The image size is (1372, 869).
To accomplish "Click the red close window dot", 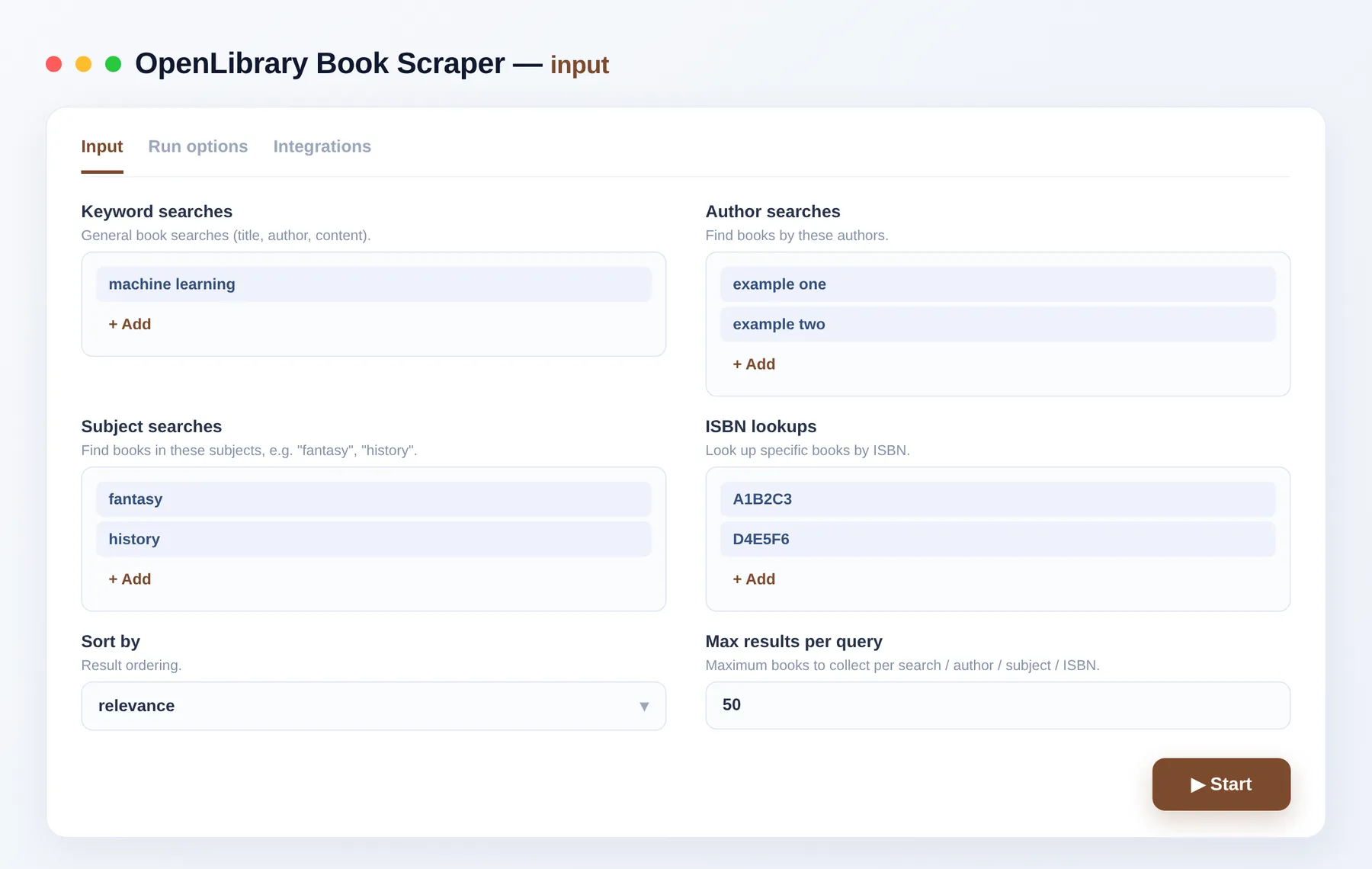I will pos(54,64).
